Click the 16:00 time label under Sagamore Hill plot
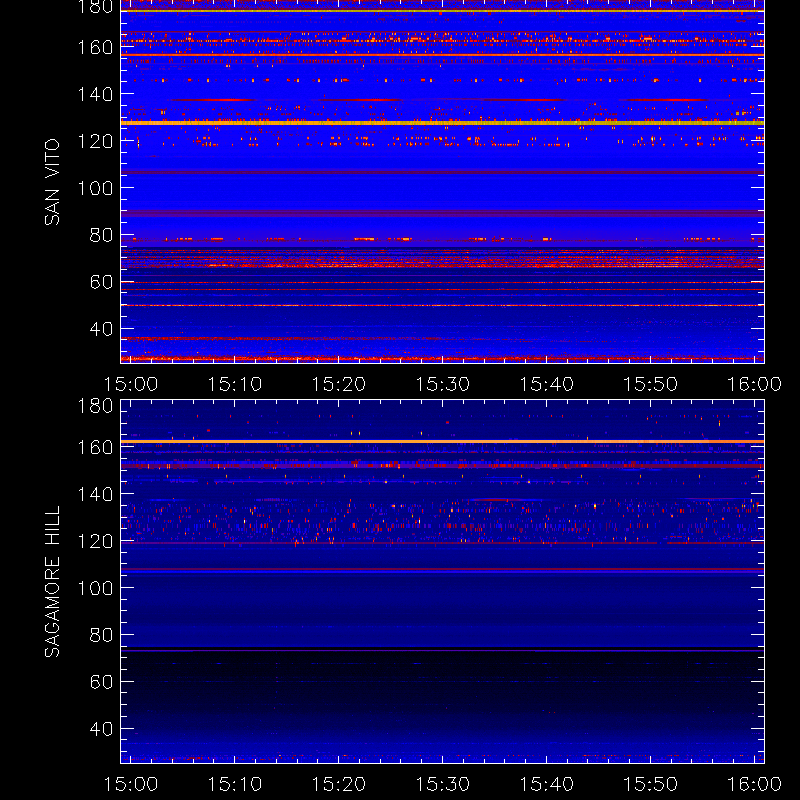800x800 pixels. [754, 784]
